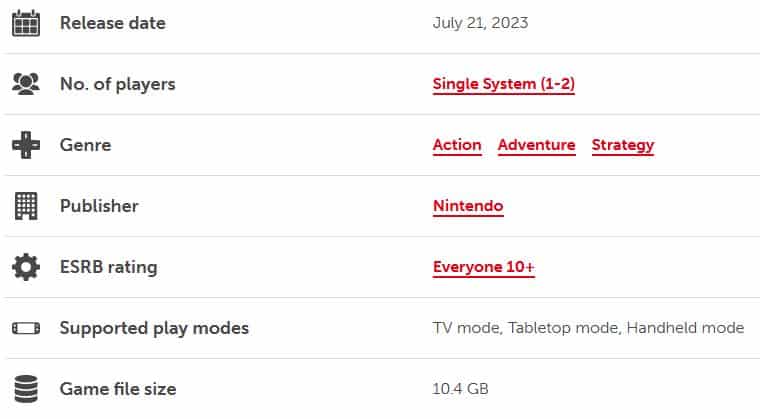The image size is (760, 419).
Task: Select the Adventure genre link
Action: 536,145
